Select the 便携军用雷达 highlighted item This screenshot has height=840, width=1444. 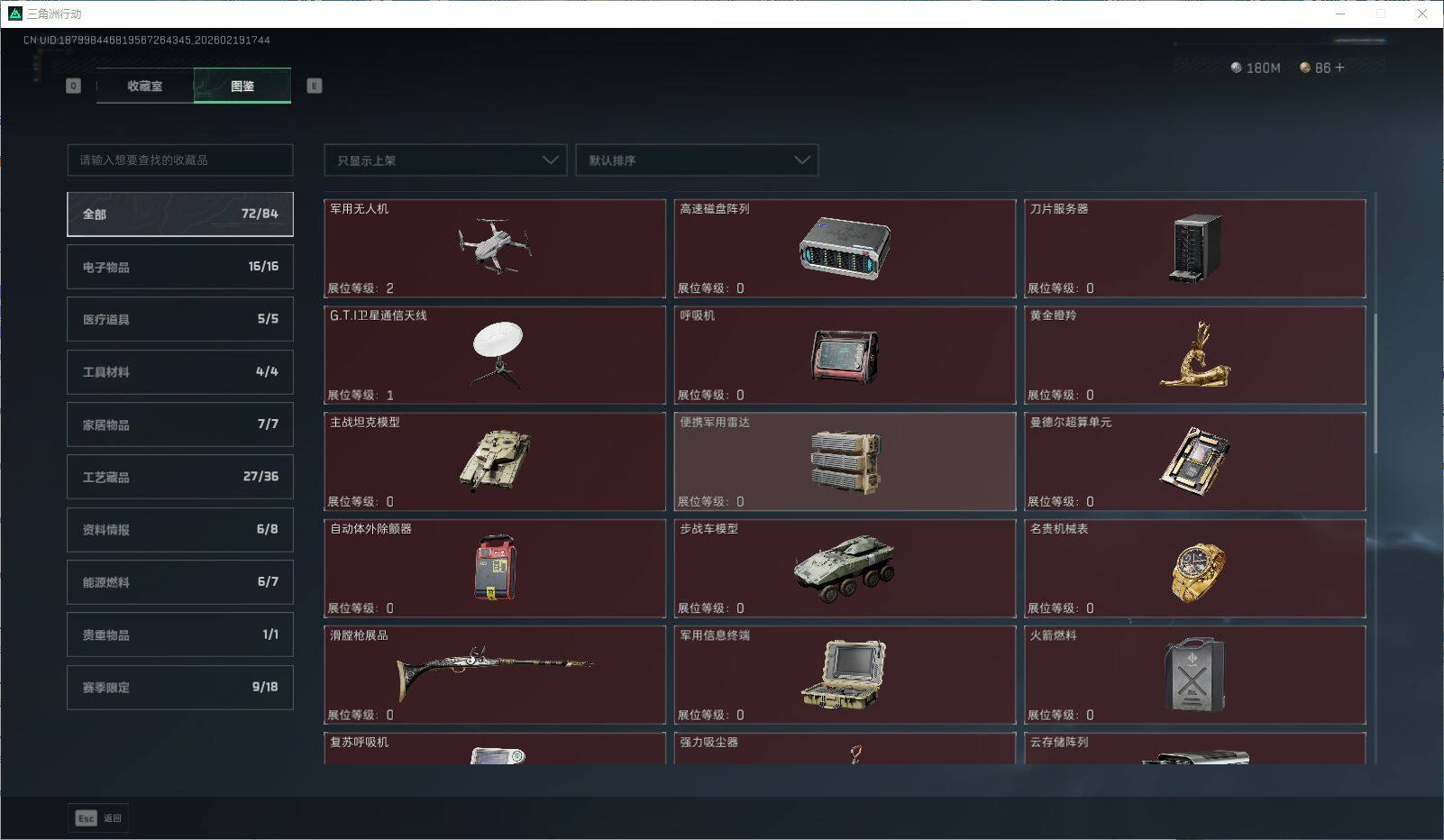(x=844, y=461)
